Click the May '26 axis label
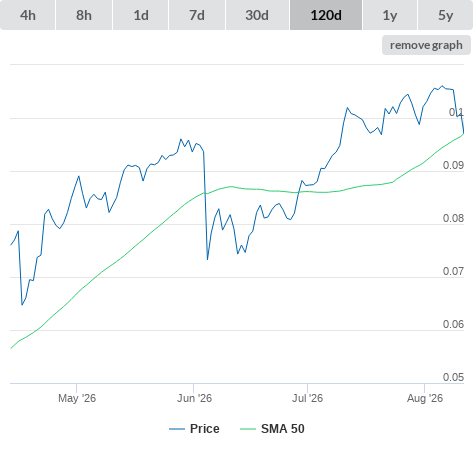The image size is (474, 455). [77, 398]
